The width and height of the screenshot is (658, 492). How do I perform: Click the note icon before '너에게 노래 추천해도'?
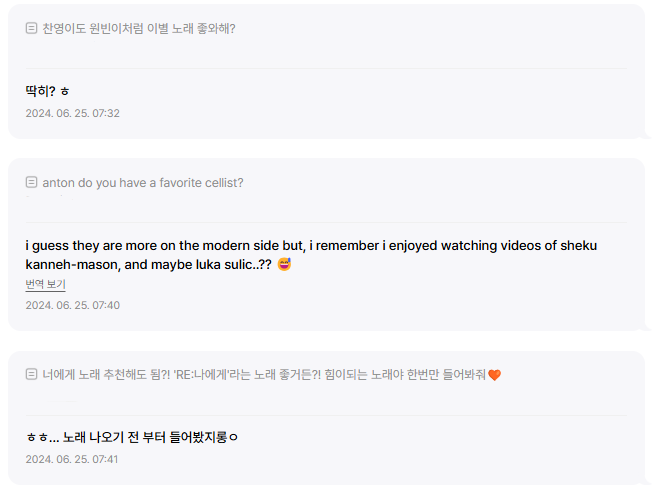coord(32,375)
